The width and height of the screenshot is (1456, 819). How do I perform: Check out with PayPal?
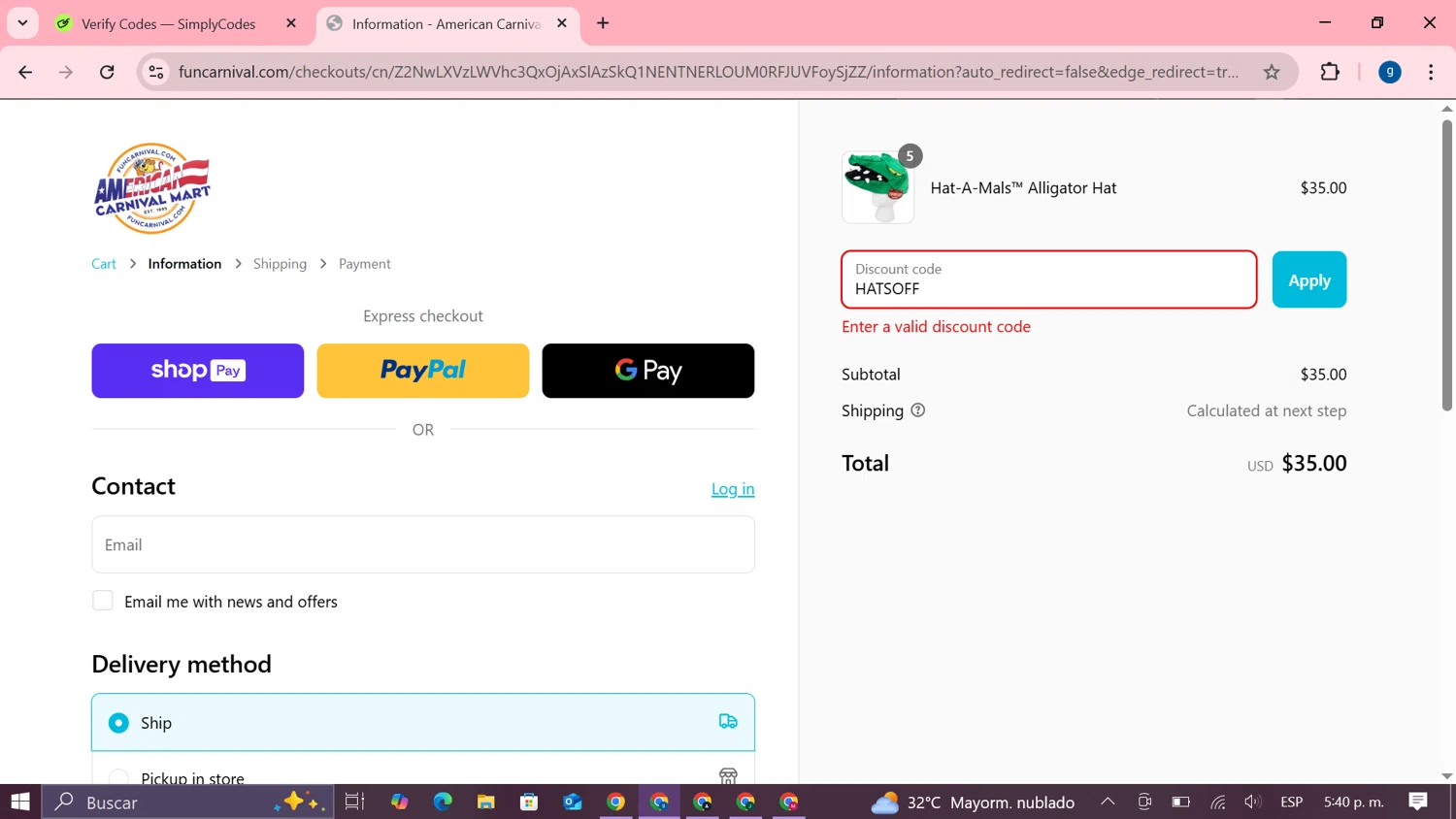tap(423, 371)
